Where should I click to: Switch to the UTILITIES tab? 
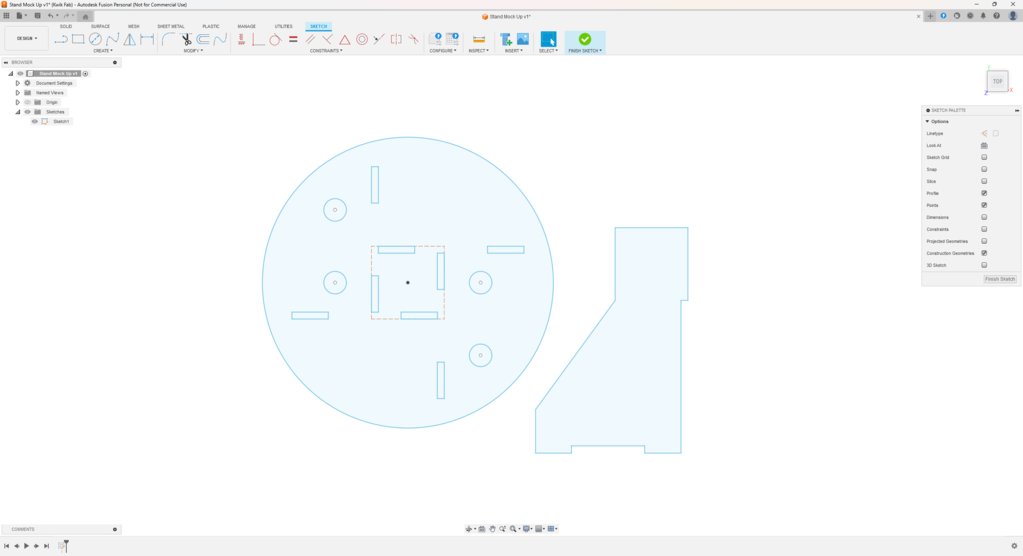tap(283, 27)
